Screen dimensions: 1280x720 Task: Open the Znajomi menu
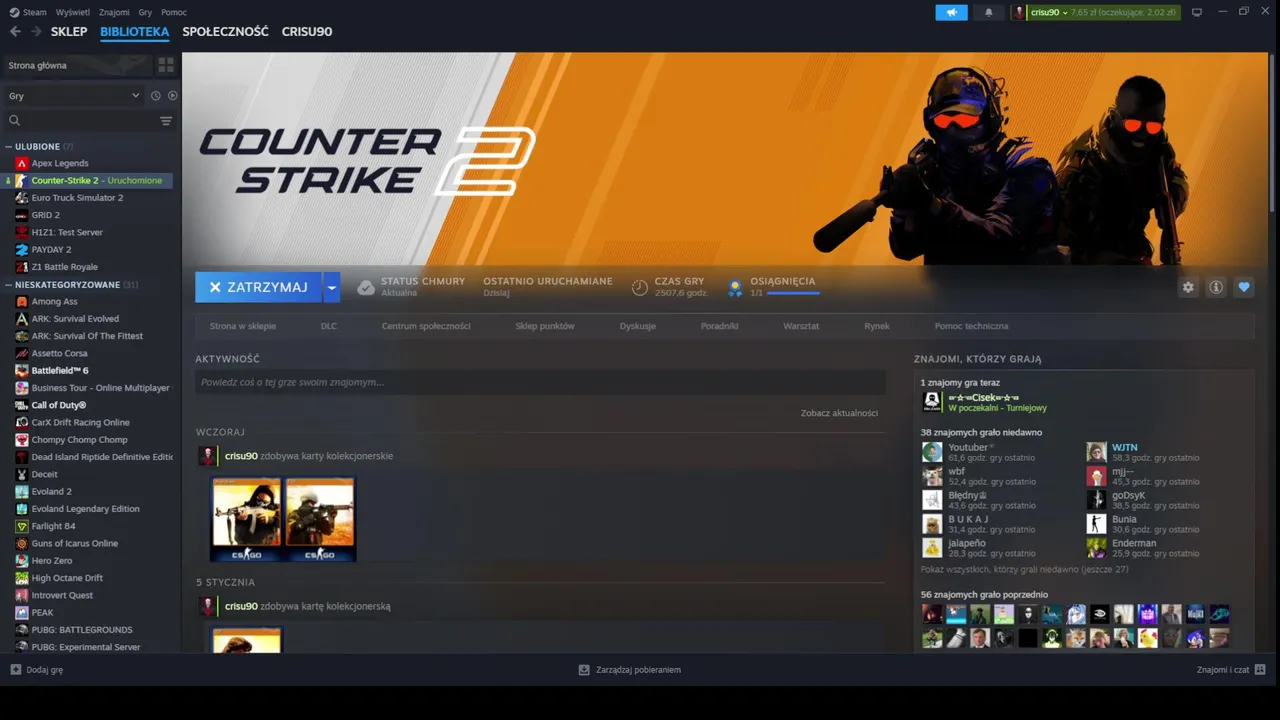click(114, 12)
